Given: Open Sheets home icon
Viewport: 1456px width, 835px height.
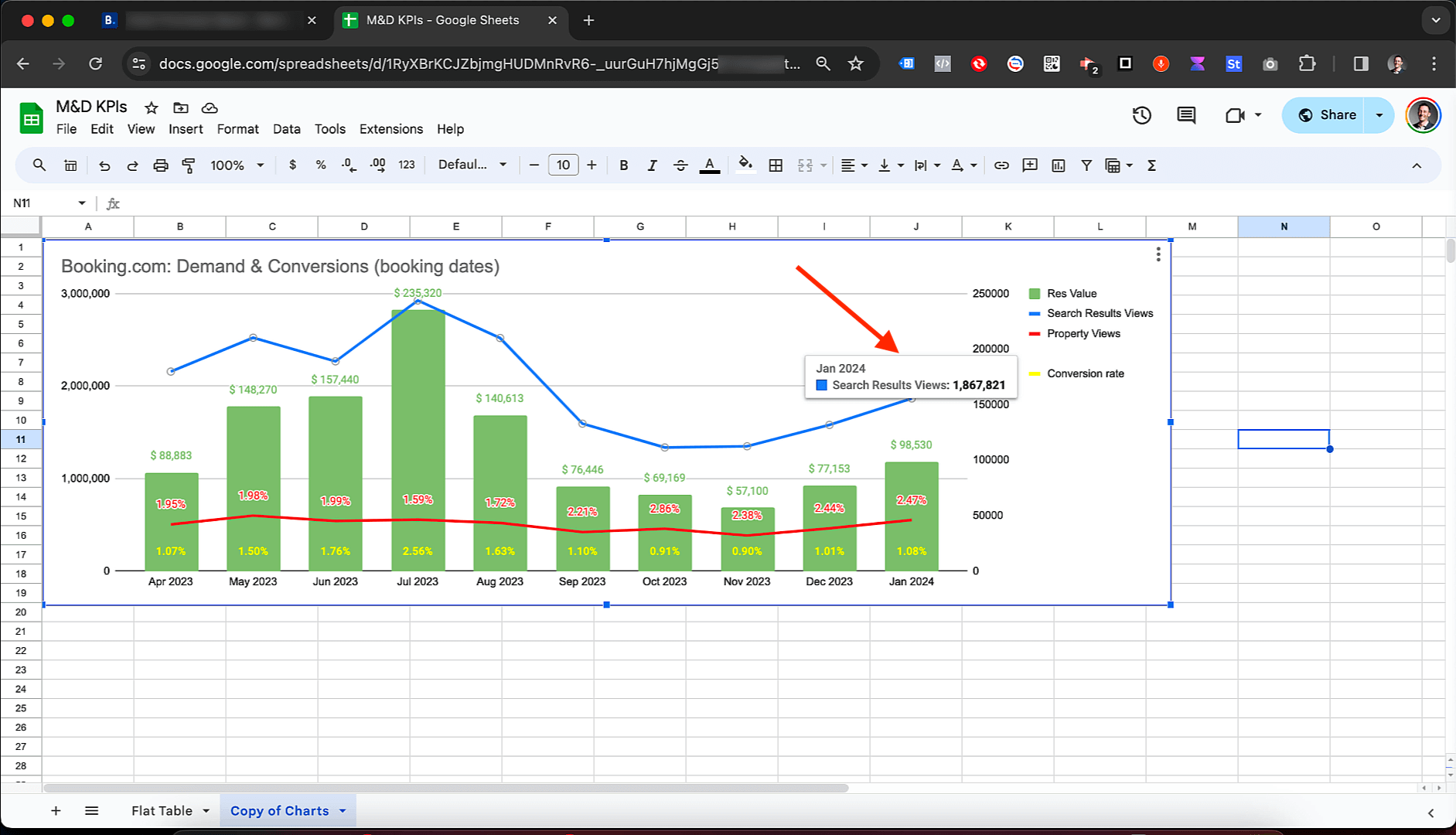Looking at the screenshot, I should click(31, 118).
